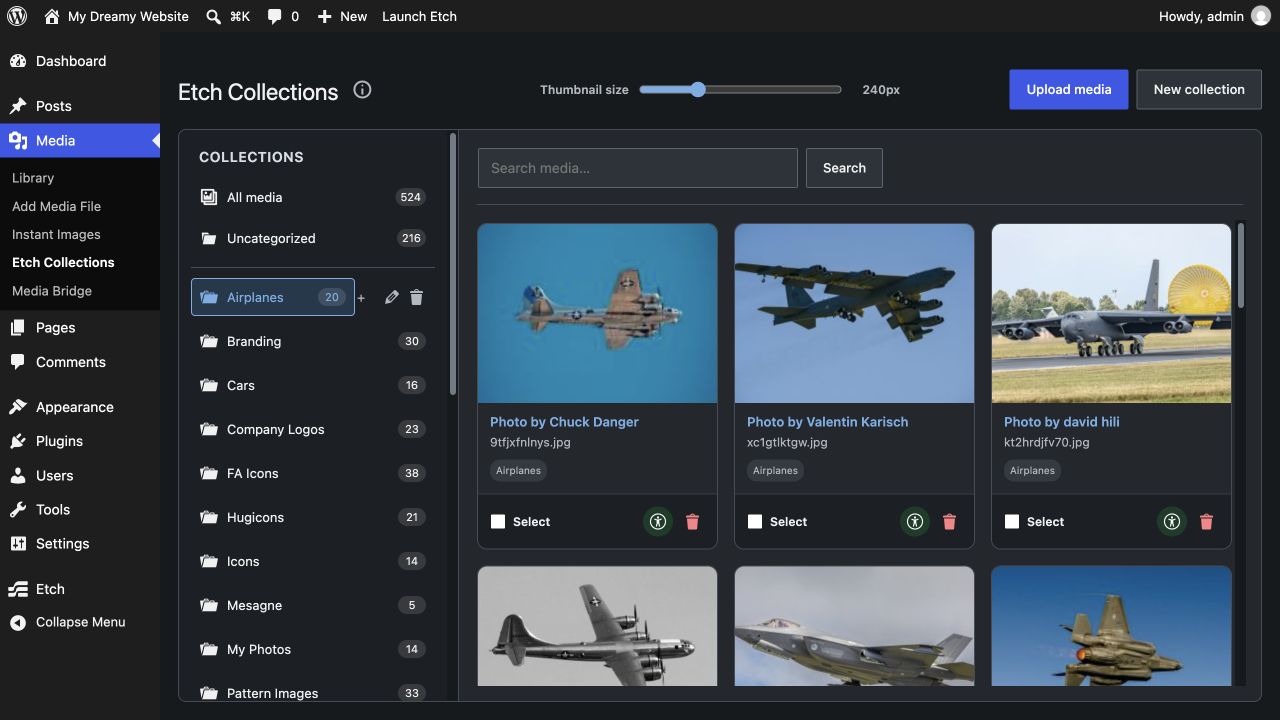Open the search ⌘K command

click(228, 16)
